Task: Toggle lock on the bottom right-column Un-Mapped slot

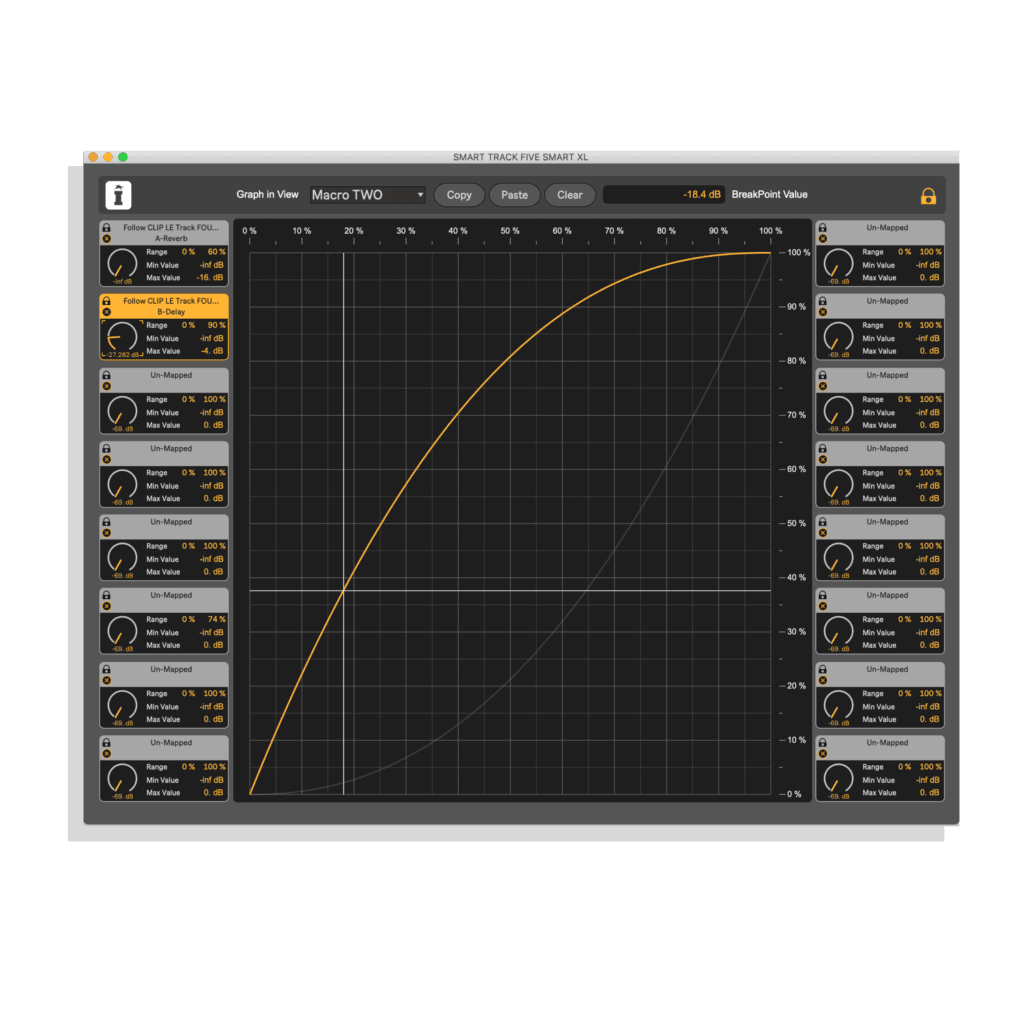Action: (822, 742)
